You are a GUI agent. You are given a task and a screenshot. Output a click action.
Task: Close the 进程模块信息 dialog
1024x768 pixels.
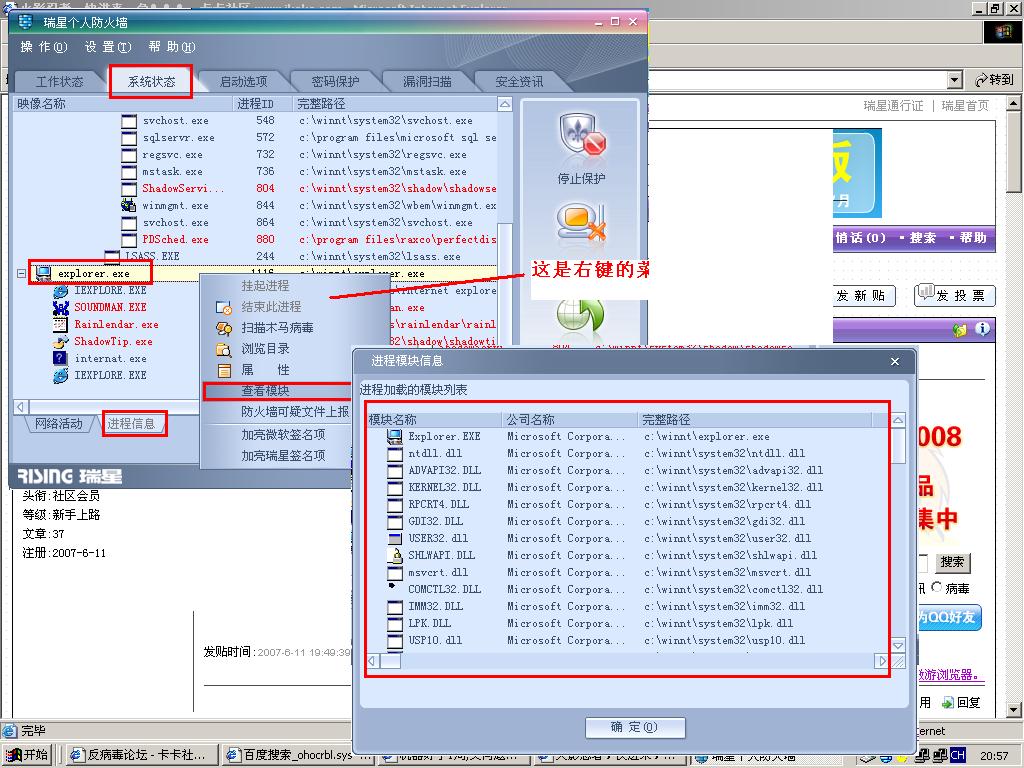895,361
